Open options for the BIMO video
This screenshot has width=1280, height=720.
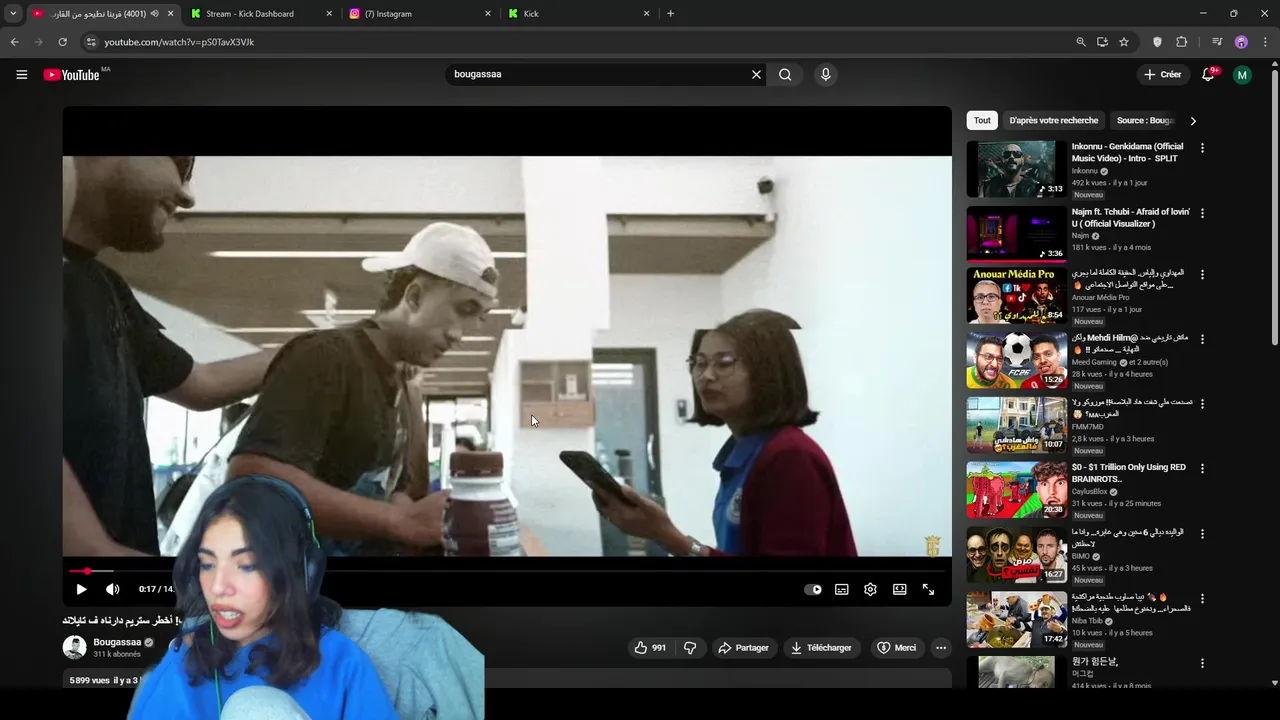click(x=1202, y=533)
